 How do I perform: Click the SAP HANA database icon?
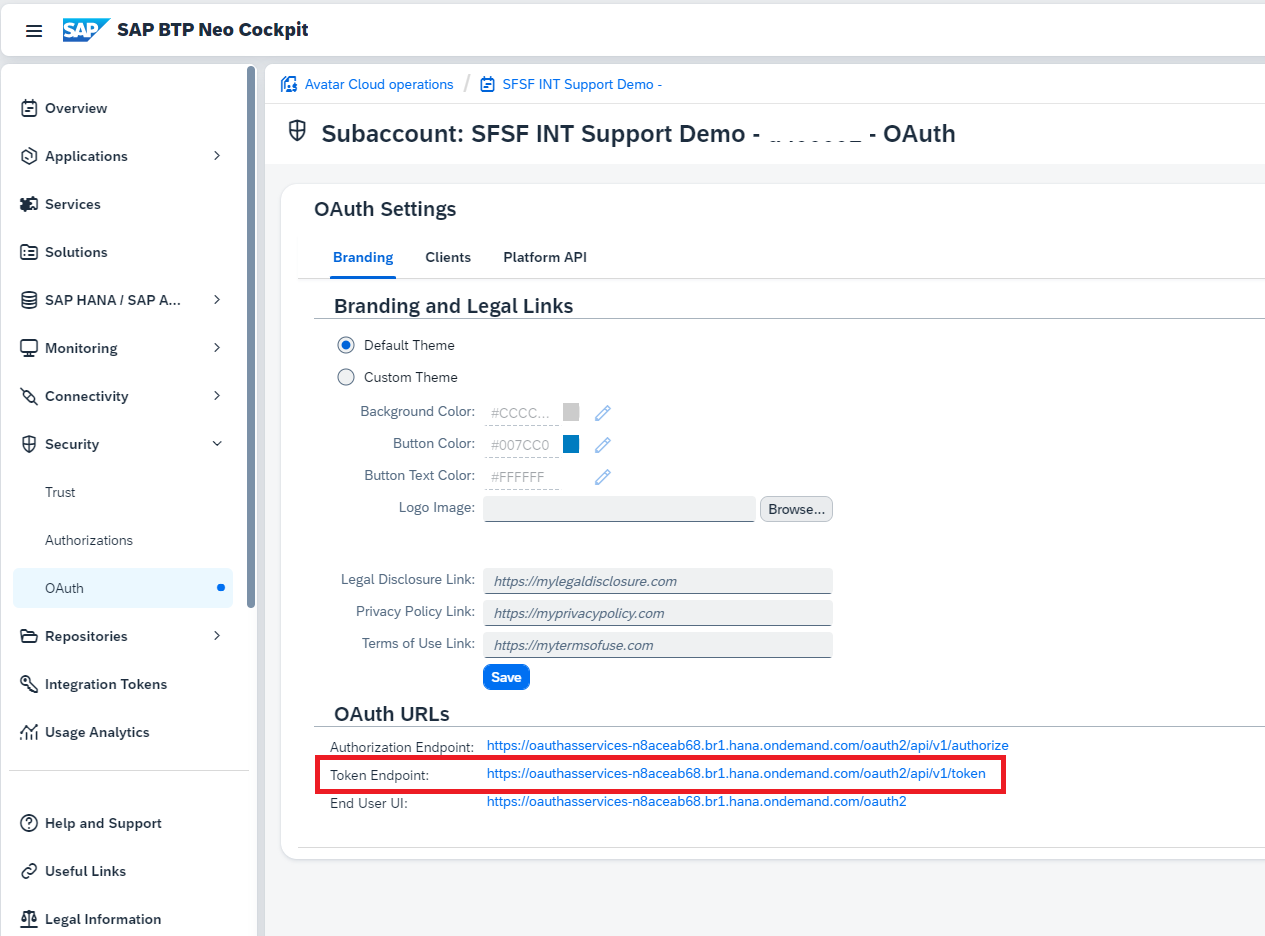tap(29, 300)
